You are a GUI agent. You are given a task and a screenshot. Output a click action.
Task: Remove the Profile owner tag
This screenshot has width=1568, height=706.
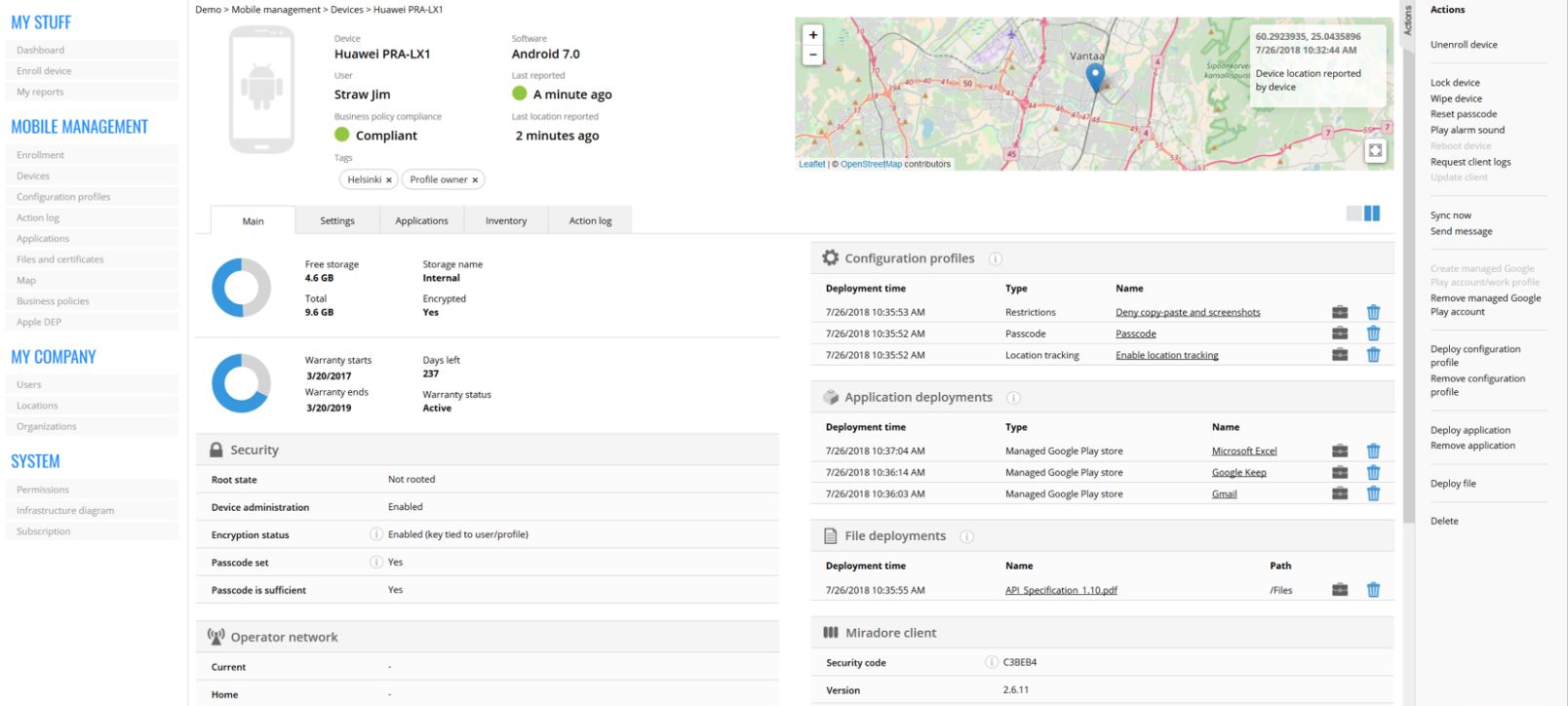pyautogui.click(x=475, y=180)
